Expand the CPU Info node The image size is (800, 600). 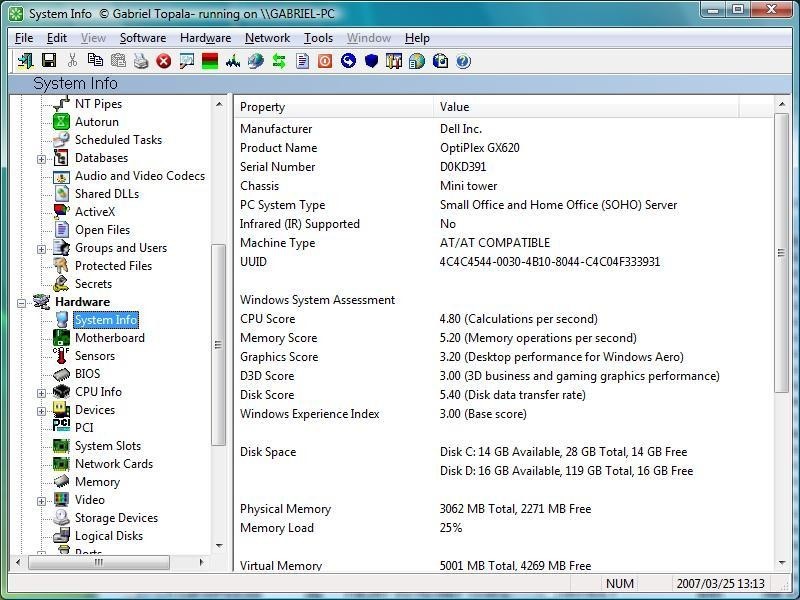point(42,392)
